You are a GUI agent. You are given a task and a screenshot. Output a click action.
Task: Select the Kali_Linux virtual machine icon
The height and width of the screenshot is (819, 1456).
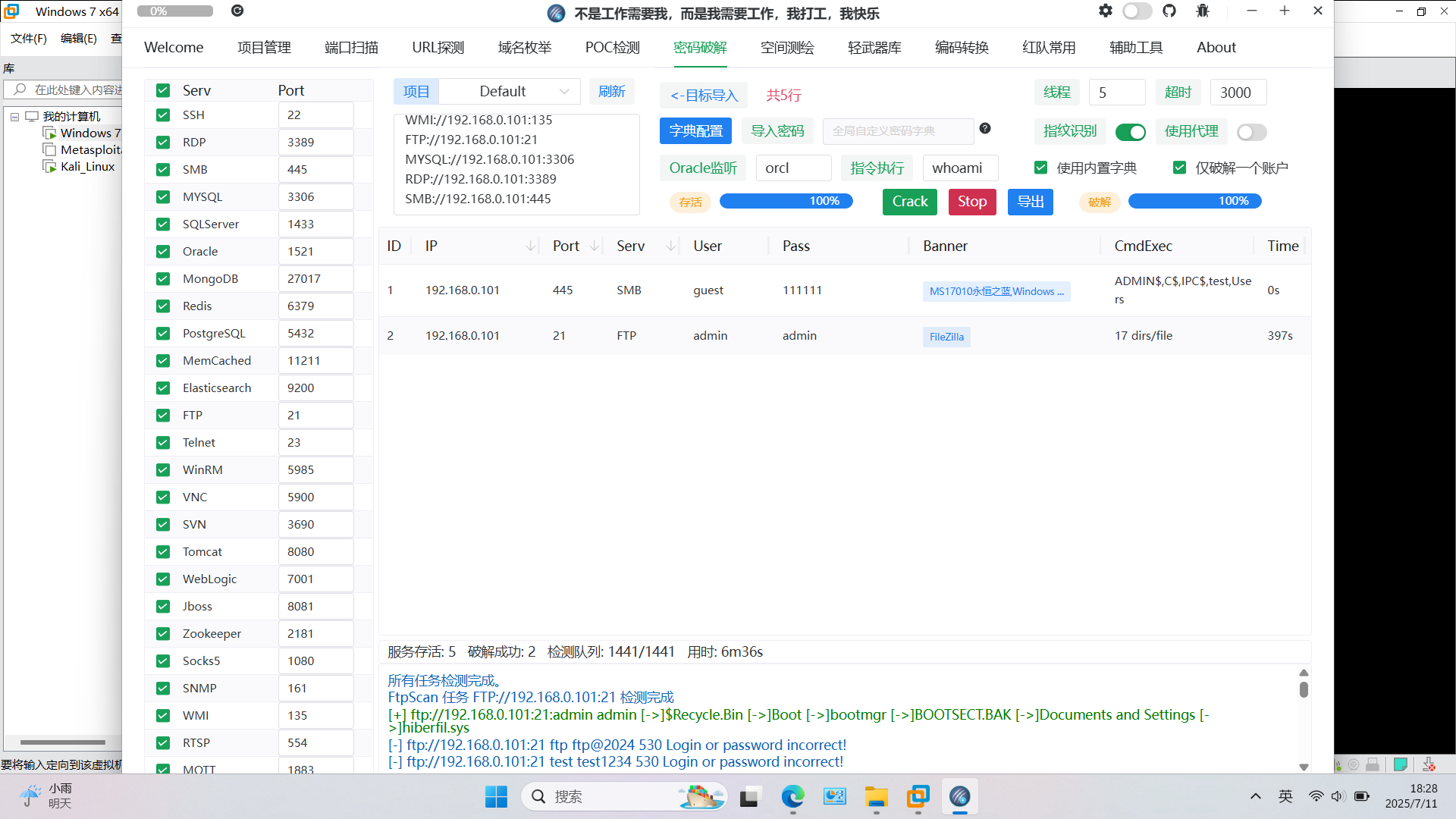50,166
